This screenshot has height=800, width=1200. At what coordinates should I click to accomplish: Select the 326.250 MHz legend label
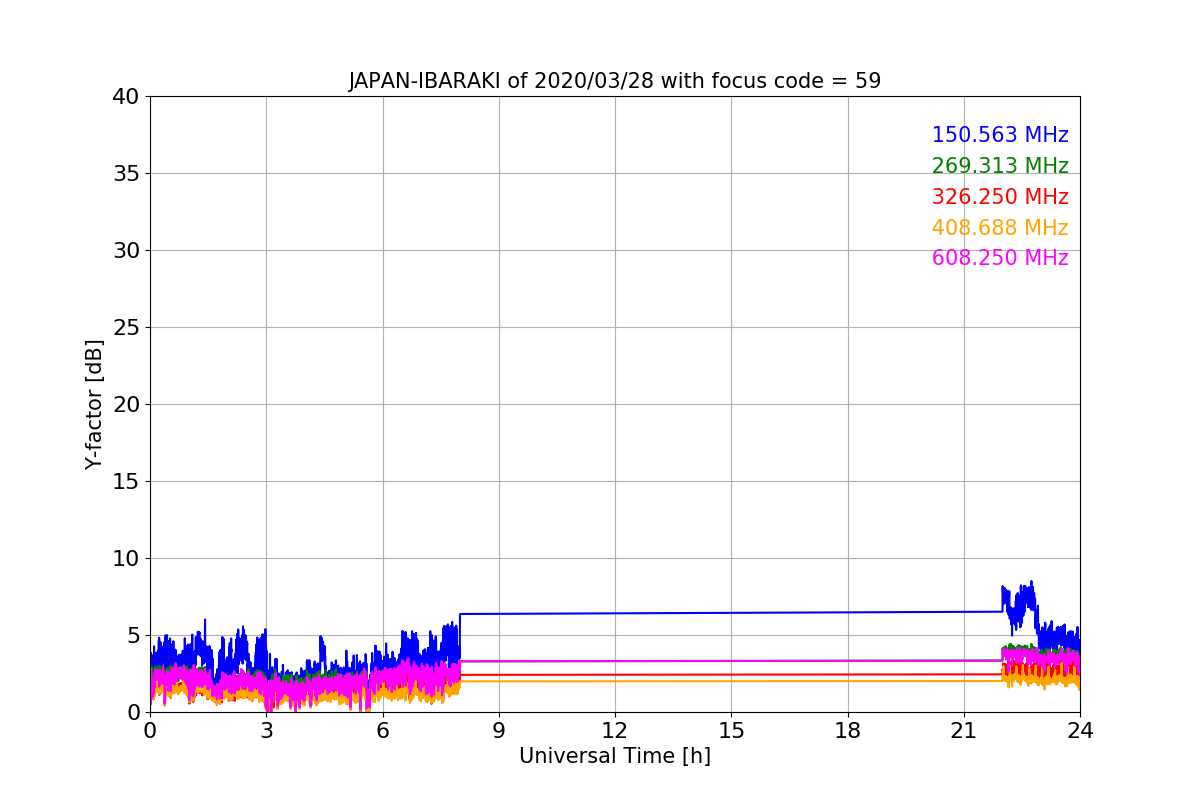1000,197
